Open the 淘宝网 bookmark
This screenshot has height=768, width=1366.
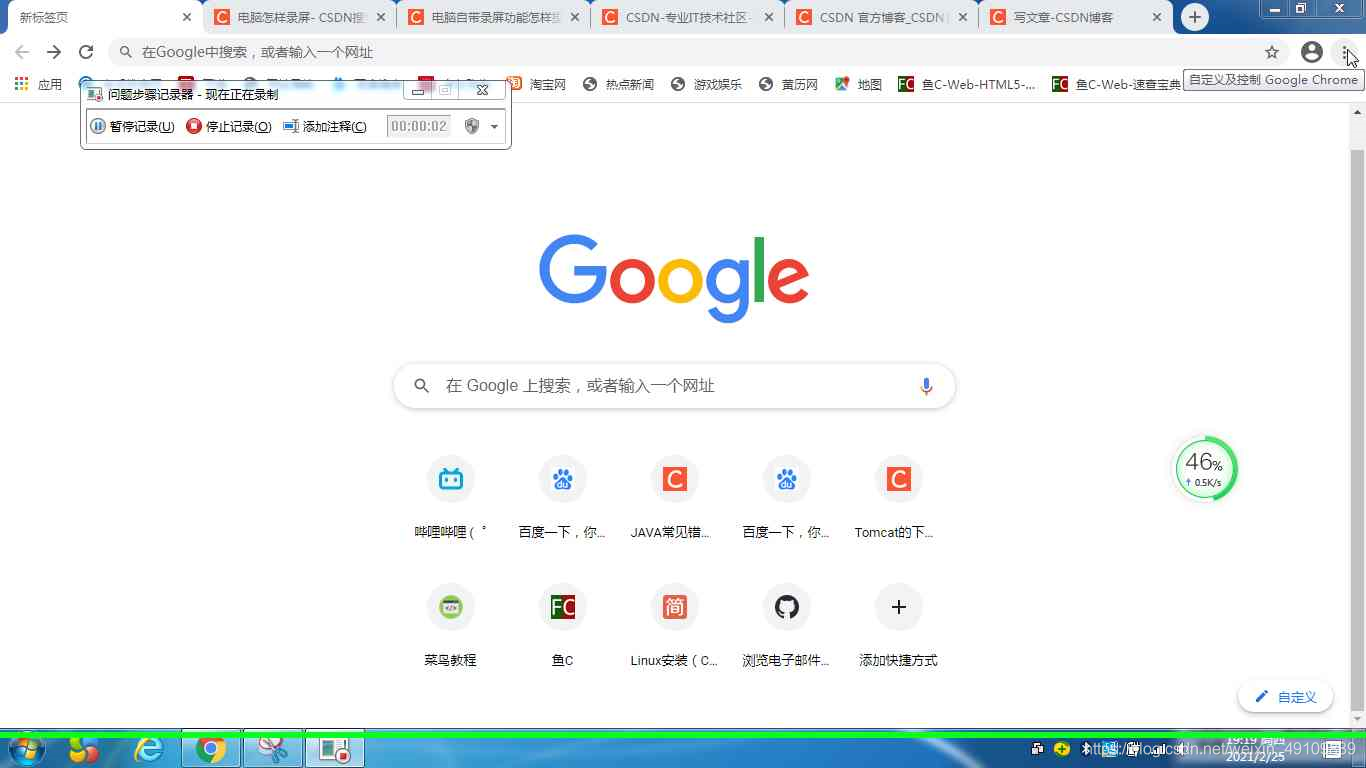coord(537,84)
